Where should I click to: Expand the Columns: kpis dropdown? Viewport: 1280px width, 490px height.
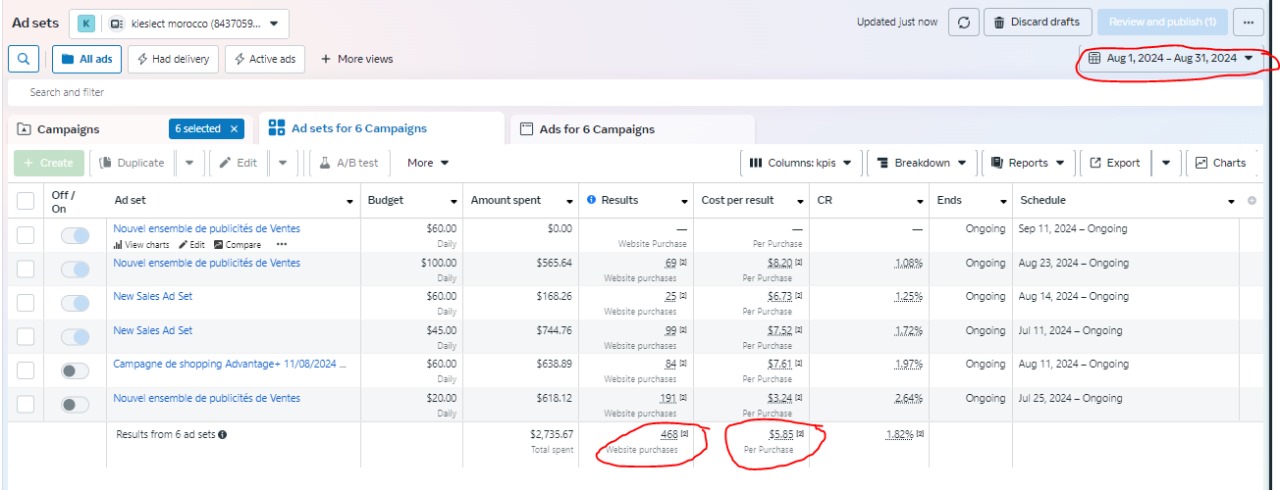point(800,163)
